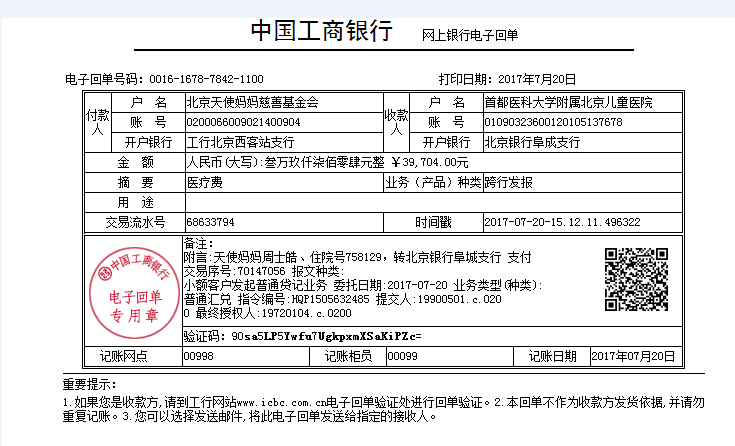Click the 网上银行电子回单 subtitle

coord(470,35)
